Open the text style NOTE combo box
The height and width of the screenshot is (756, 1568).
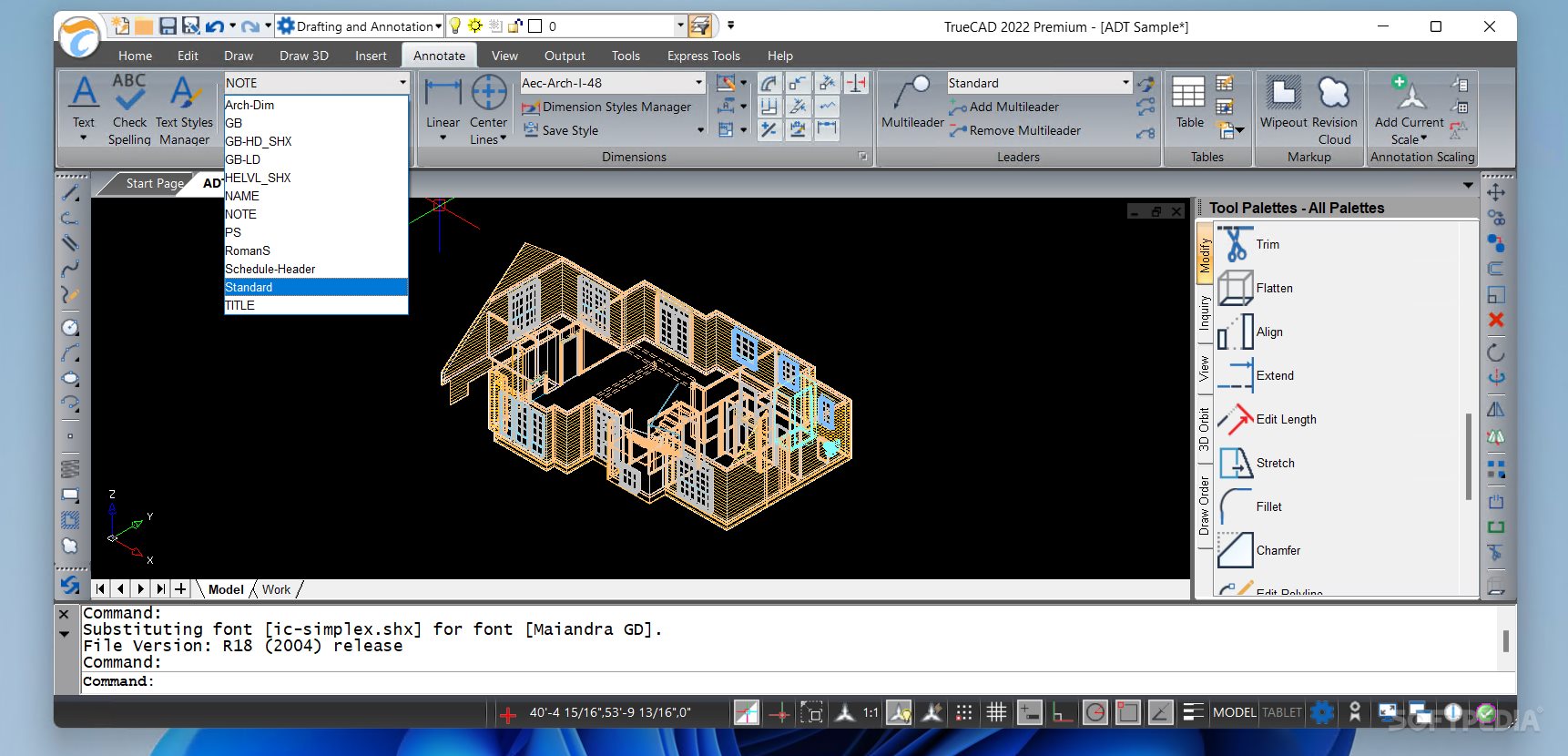coord(316,83)
